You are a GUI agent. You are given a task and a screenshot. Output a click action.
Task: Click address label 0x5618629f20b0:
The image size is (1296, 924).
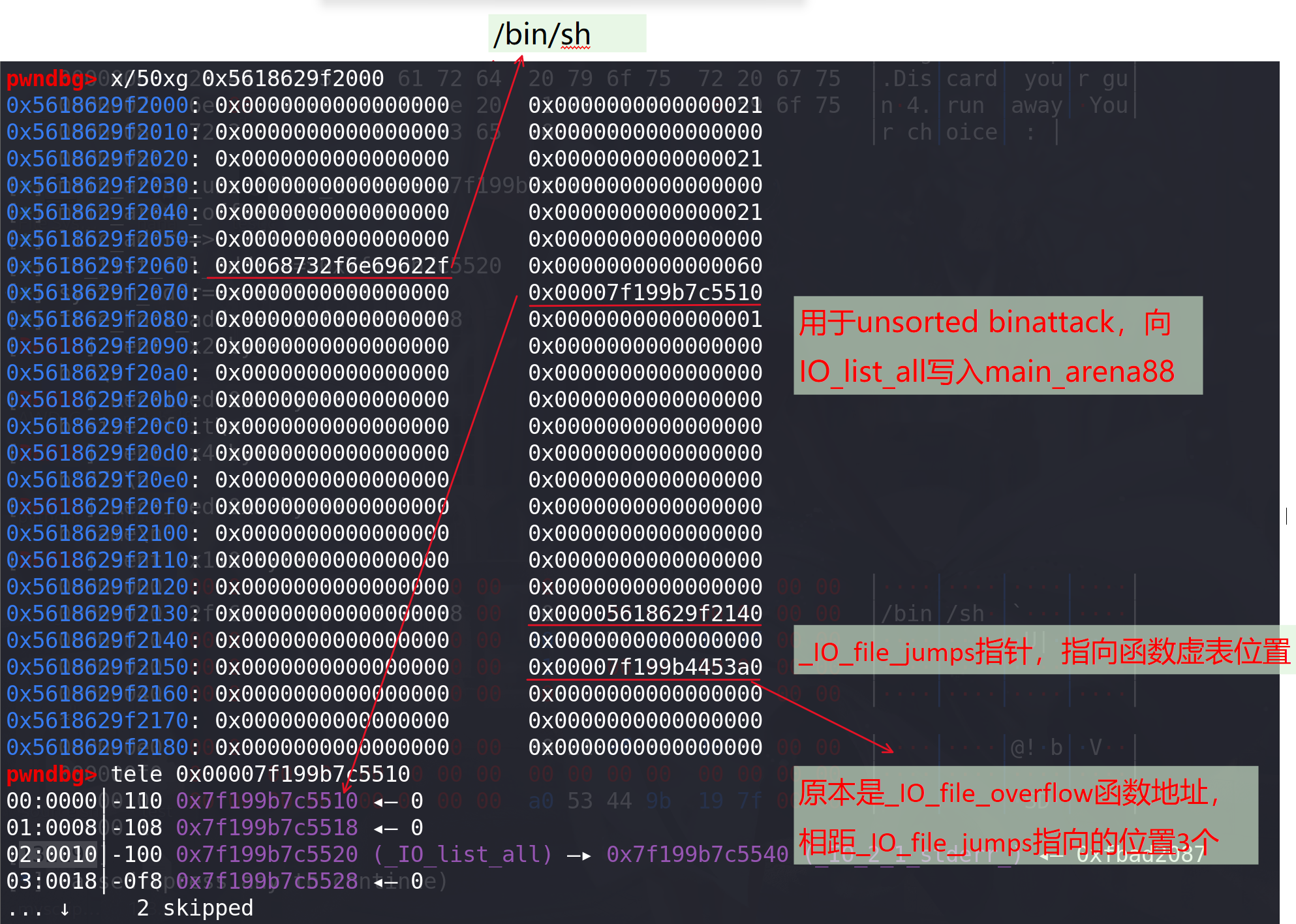pos(104,399)
